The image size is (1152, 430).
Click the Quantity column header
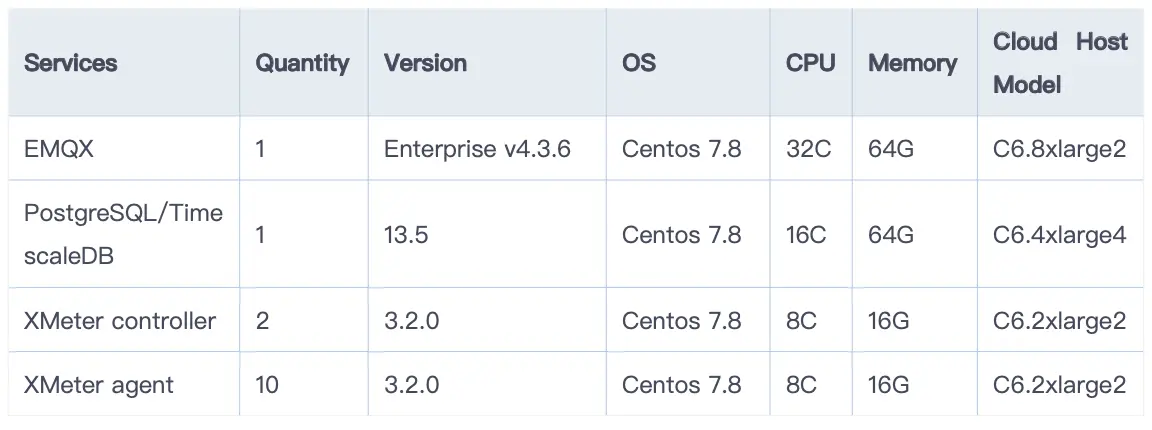click(x=302, y=63)
